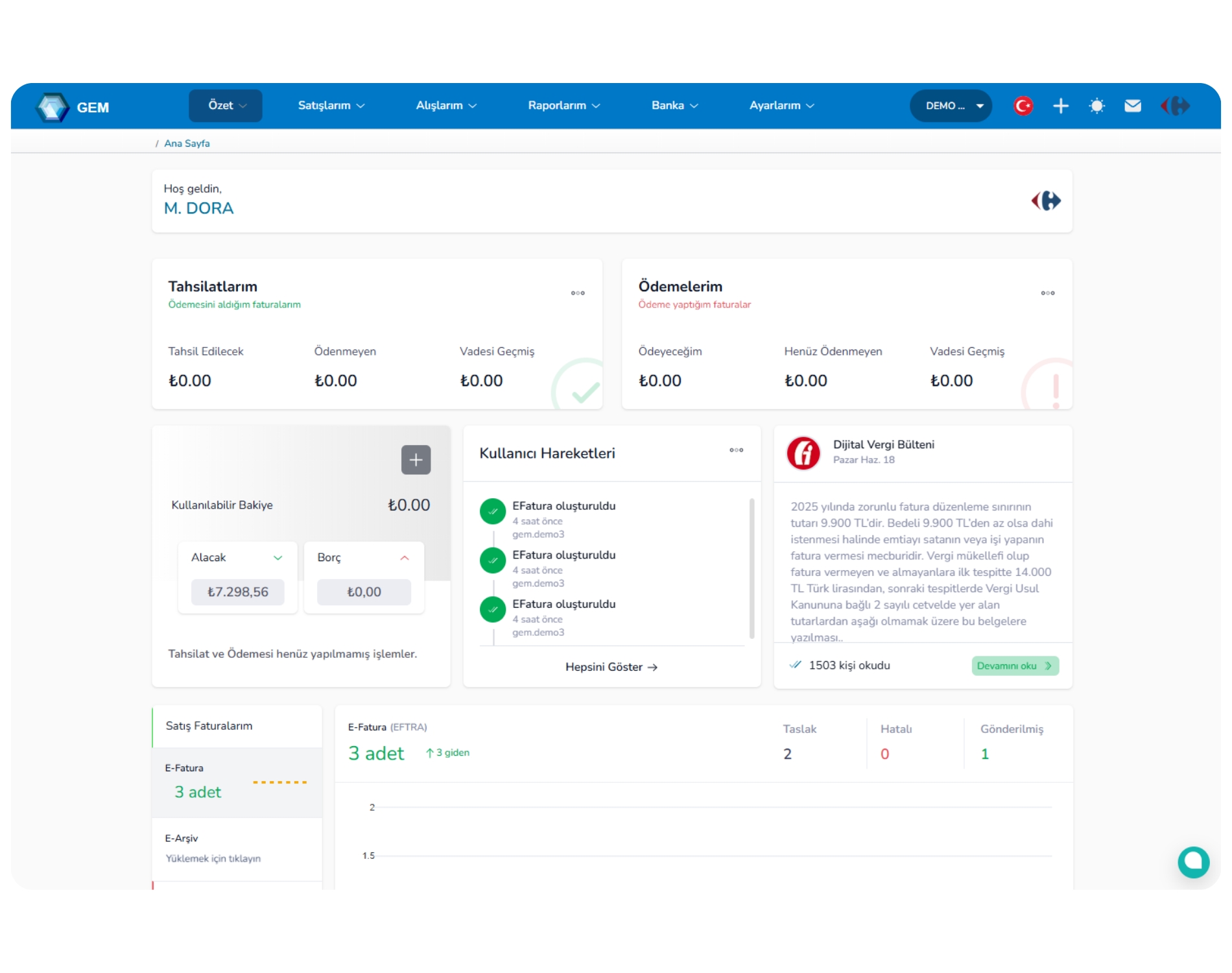
Task: Click the GEM logo icon
Action: click(53, 107)
